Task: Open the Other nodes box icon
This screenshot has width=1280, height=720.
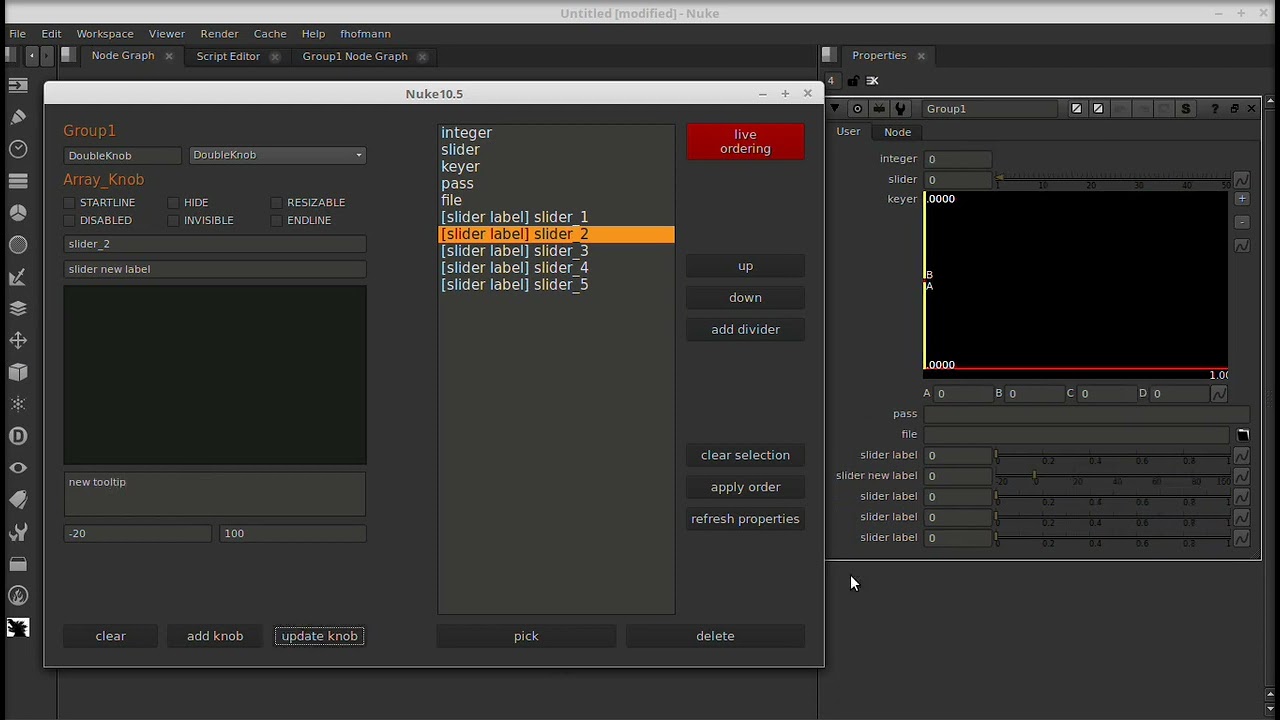Action: [x=17, y=564]
